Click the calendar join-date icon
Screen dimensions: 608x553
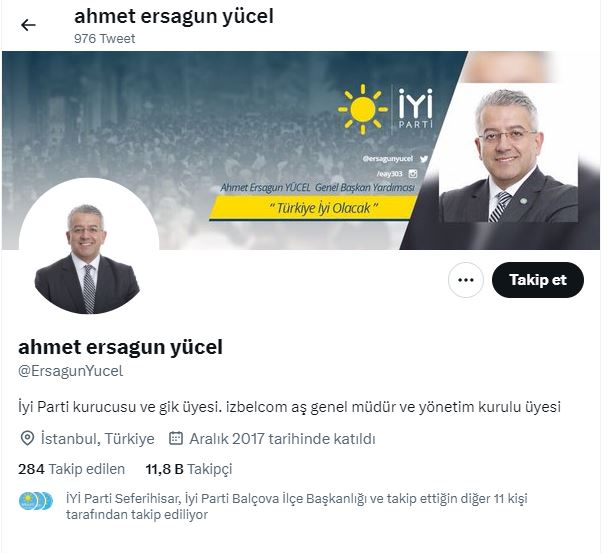pyautogui.click(x=176, y=438)
